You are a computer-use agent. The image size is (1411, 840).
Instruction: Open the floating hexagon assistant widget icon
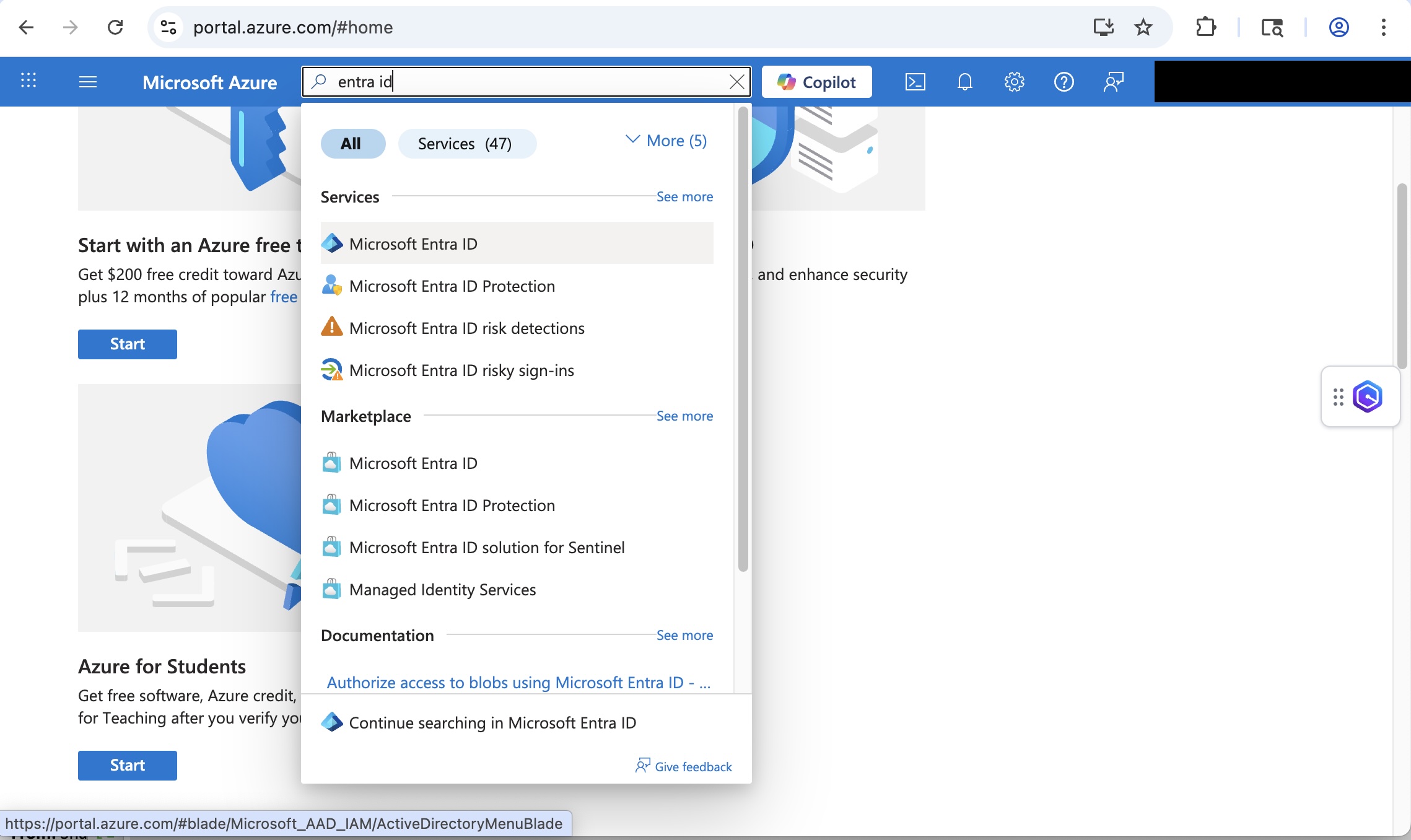click(1368, 396)
